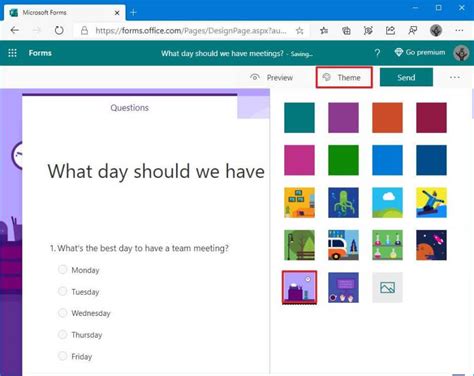Select the snowboarder theme thumbnail
The width and height of the screenshot is (474, 376).
(431, 202)
